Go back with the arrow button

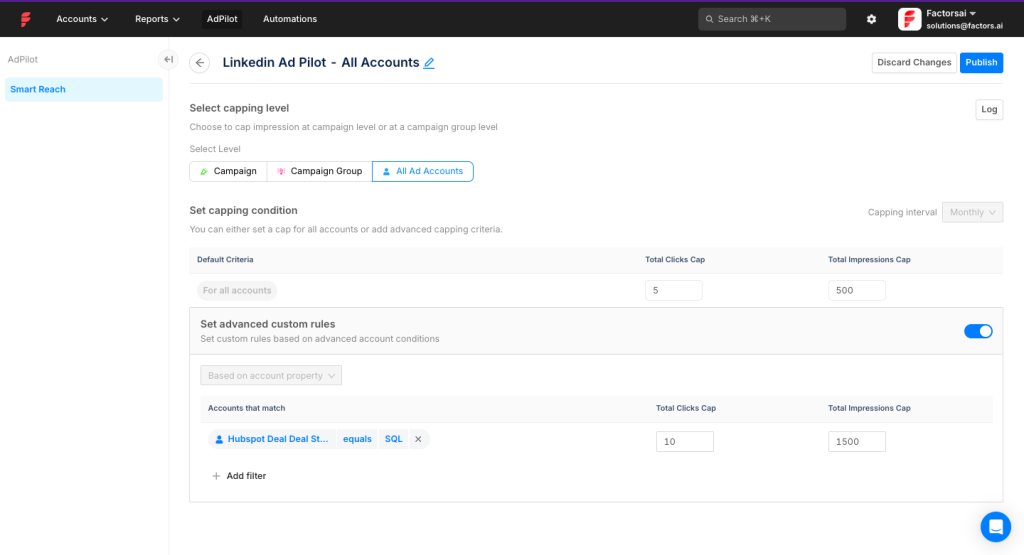200,63
